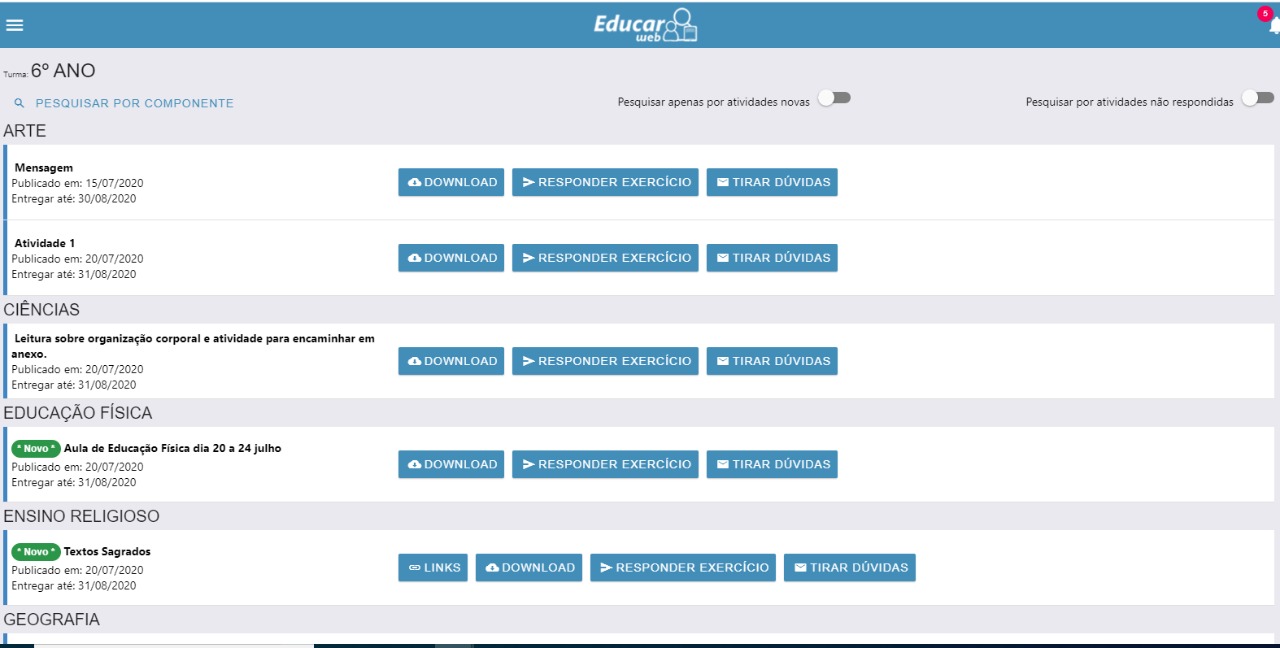
Task: Open the hamburger navigation menu
Action: (x=14, y=25)
